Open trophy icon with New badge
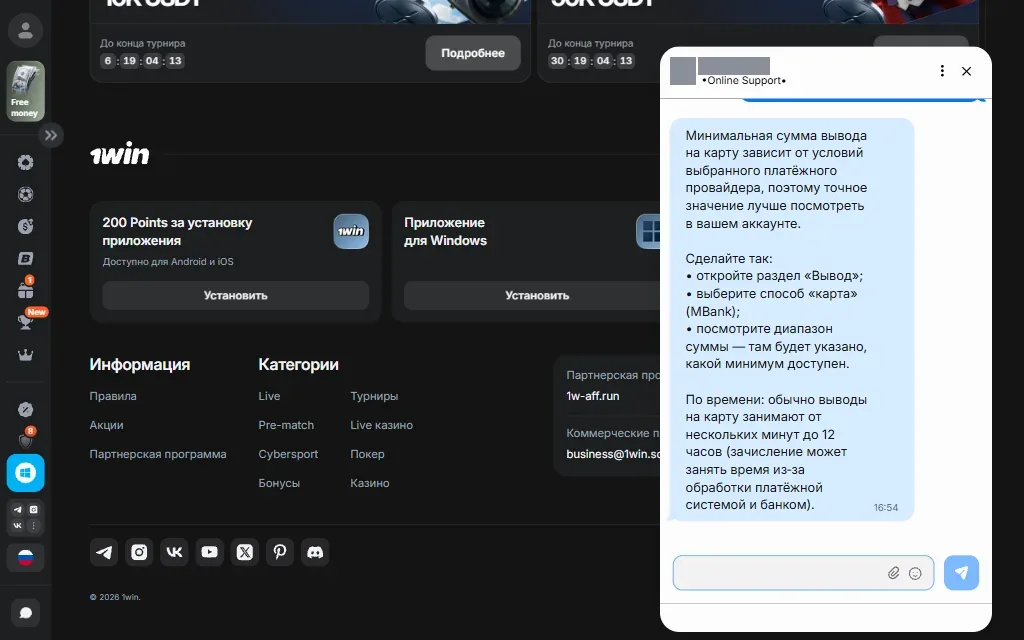The height and width of the screenshot is (640, 1024). click(x=25, y=321)
